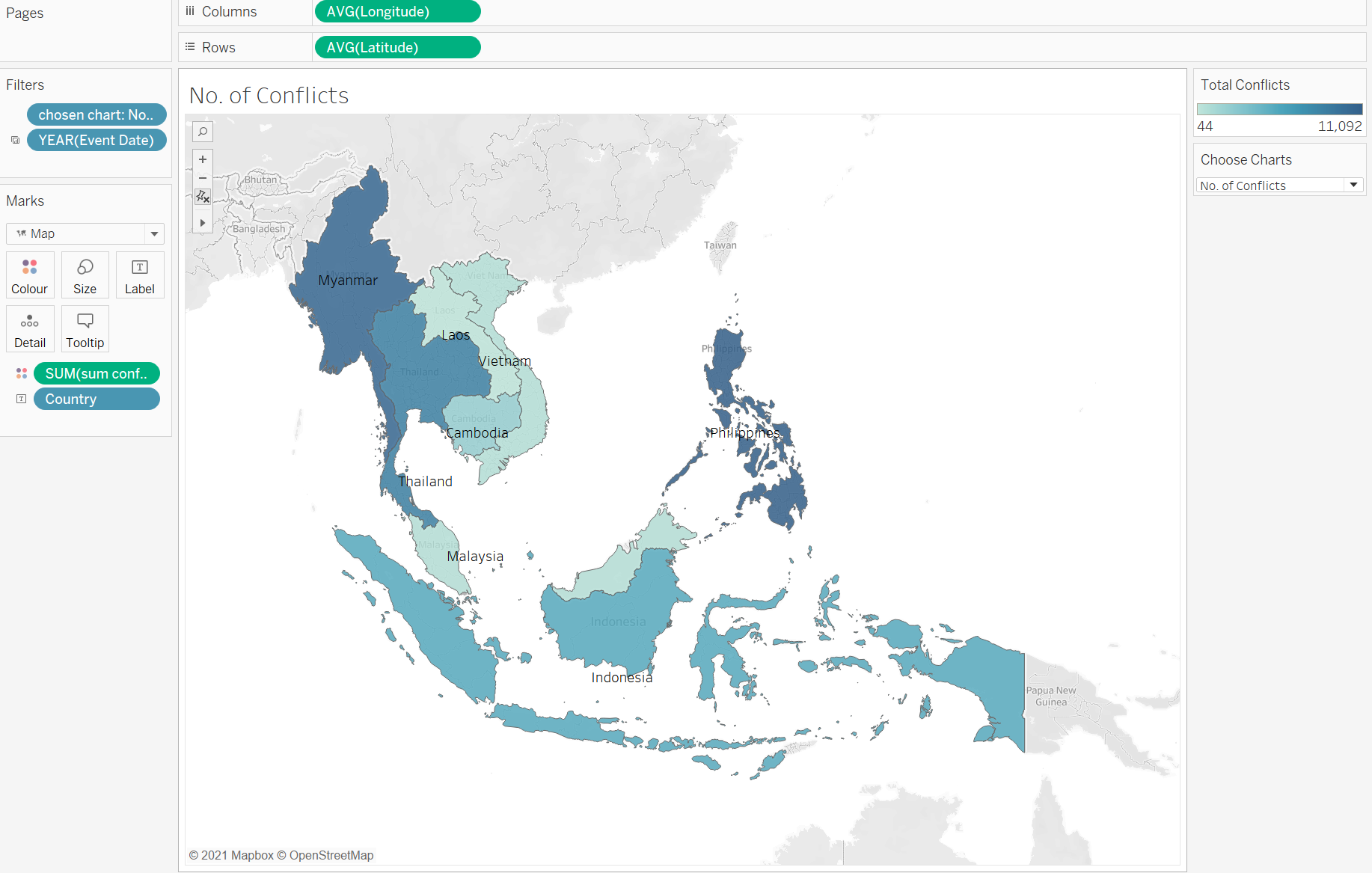This screenshot has height=873, width=1372.
Task: Open the Tooltip marks card
Action: tap(85, 329)
